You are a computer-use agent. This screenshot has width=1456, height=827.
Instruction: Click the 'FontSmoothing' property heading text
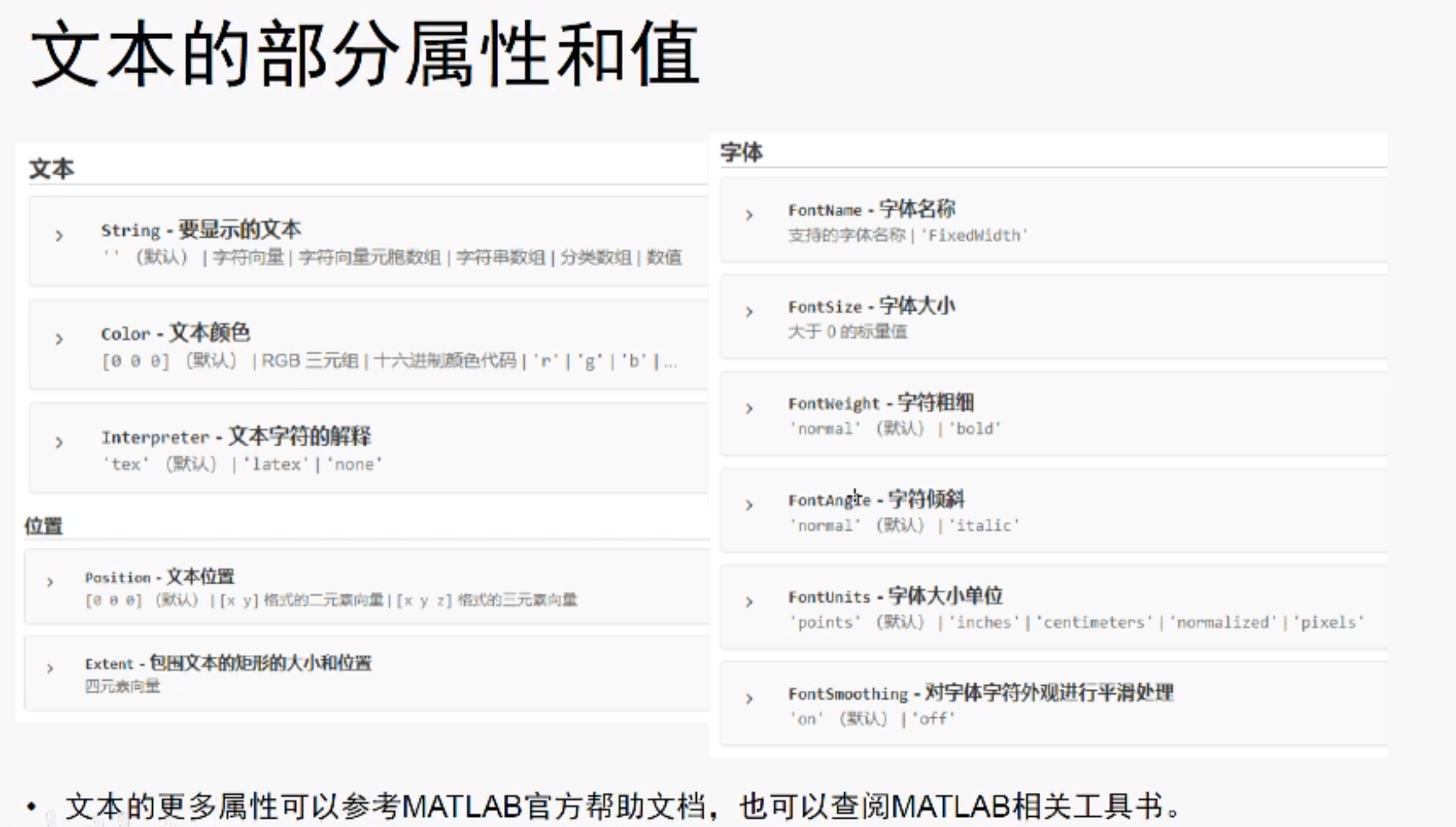pos(847,693)
